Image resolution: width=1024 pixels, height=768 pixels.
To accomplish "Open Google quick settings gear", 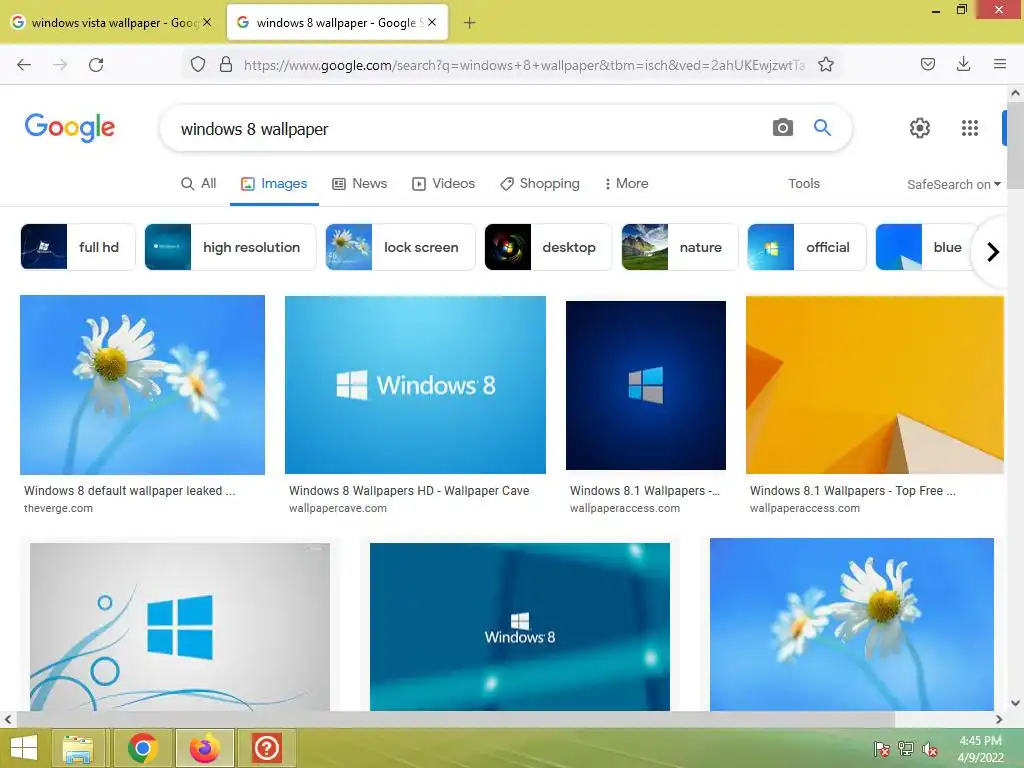I will pyautogui.click(x=920, y=128).
